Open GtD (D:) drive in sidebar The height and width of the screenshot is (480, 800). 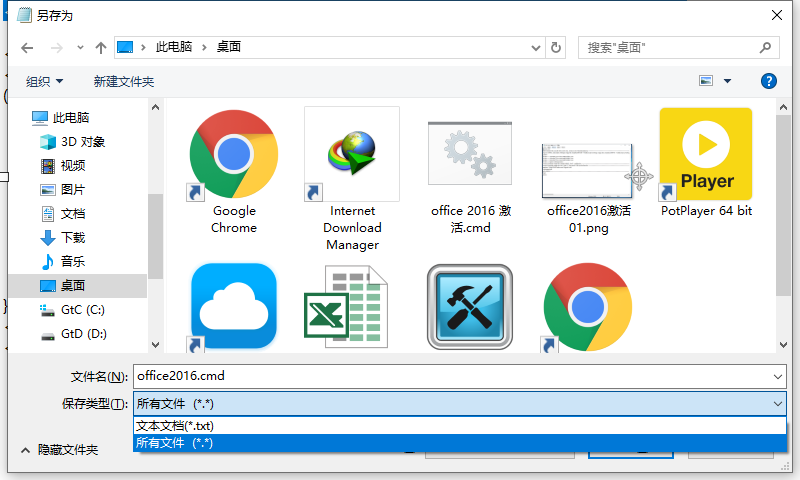tap(84, 334)
